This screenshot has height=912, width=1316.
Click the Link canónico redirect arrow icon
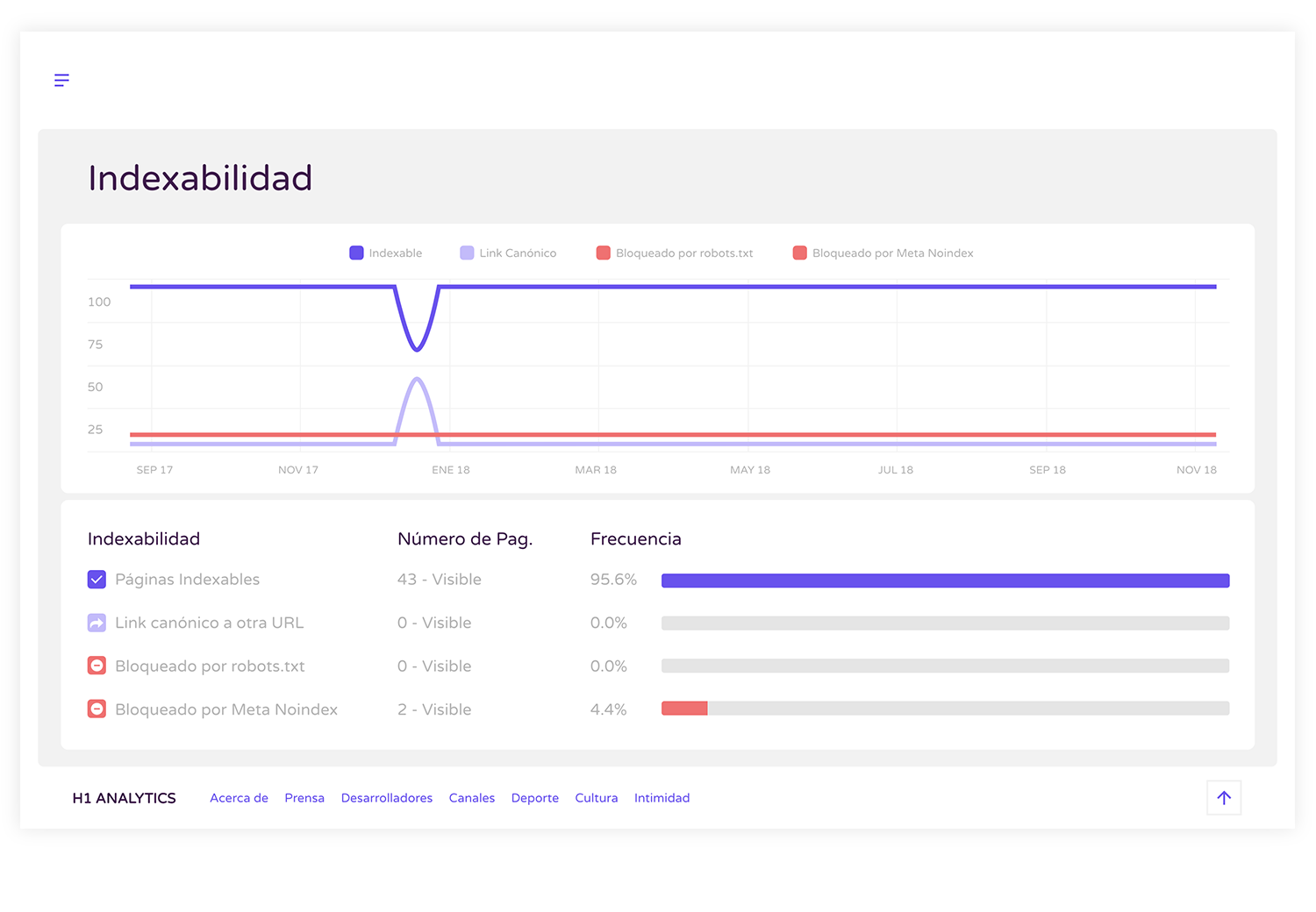click(97, 623)
